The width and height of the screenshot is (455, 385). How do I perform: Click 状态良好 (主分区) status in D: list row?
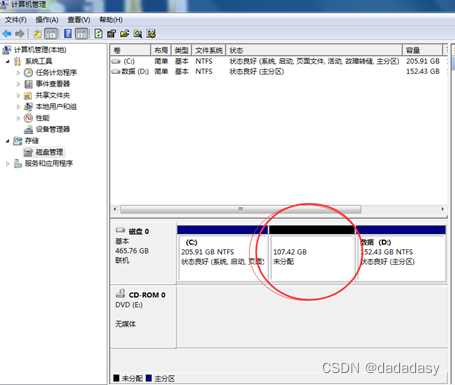pyautogui.click(x=257, y=71)
